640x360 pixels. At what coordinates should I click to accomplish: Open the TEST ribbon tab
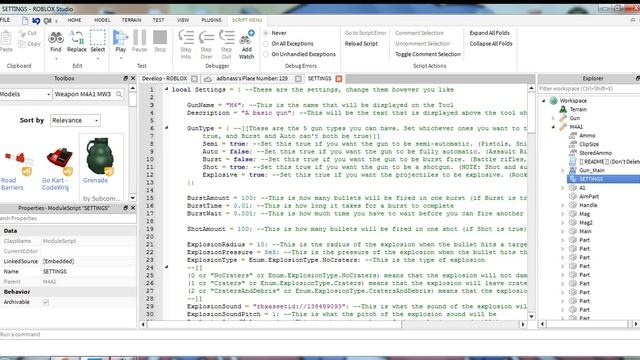(x=158, y=20)
